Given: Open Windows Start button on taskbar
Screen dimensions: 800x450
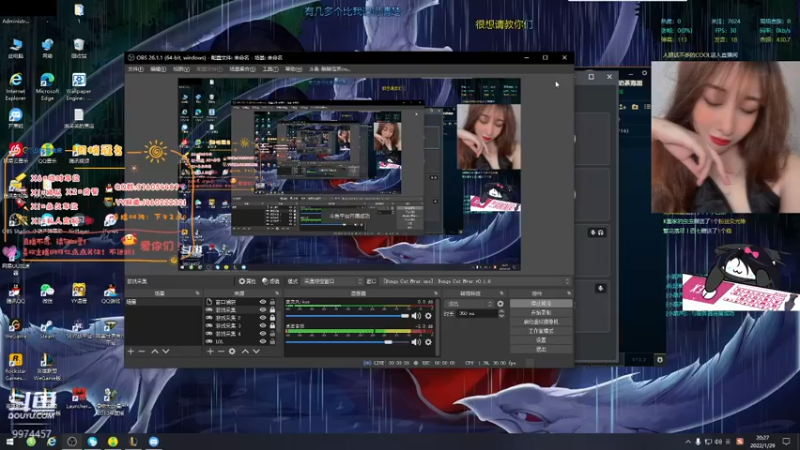Looking at the screenshot, I should click(x=9, y=441).
